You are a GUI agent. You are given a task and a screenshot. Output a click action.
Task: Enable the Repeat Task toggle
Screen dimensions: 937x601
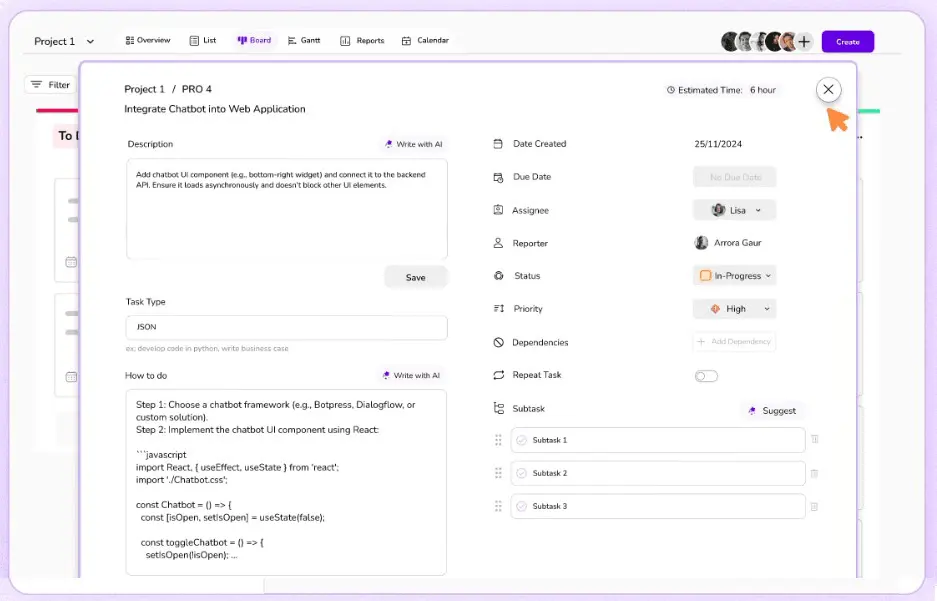(x=706, y=376)
